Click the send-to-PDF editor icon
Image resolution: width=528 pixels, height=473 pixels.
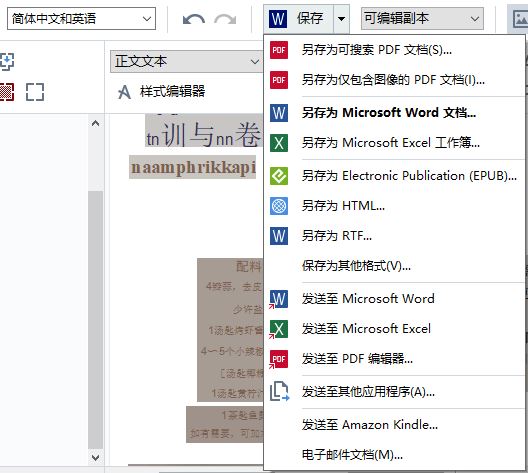pyautogui.click(x=278, y=359)
